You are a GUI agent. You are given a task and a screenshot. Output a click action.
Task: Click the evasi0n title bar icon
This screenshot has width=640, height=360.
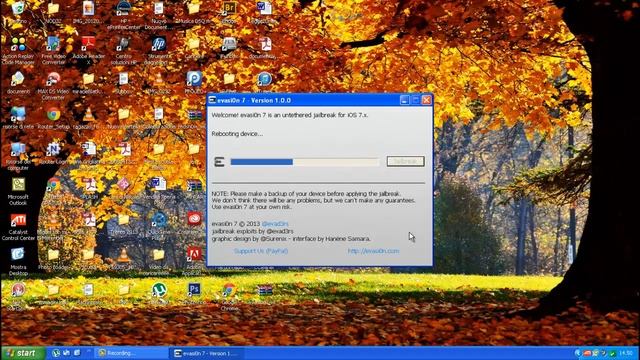point(212,100)
